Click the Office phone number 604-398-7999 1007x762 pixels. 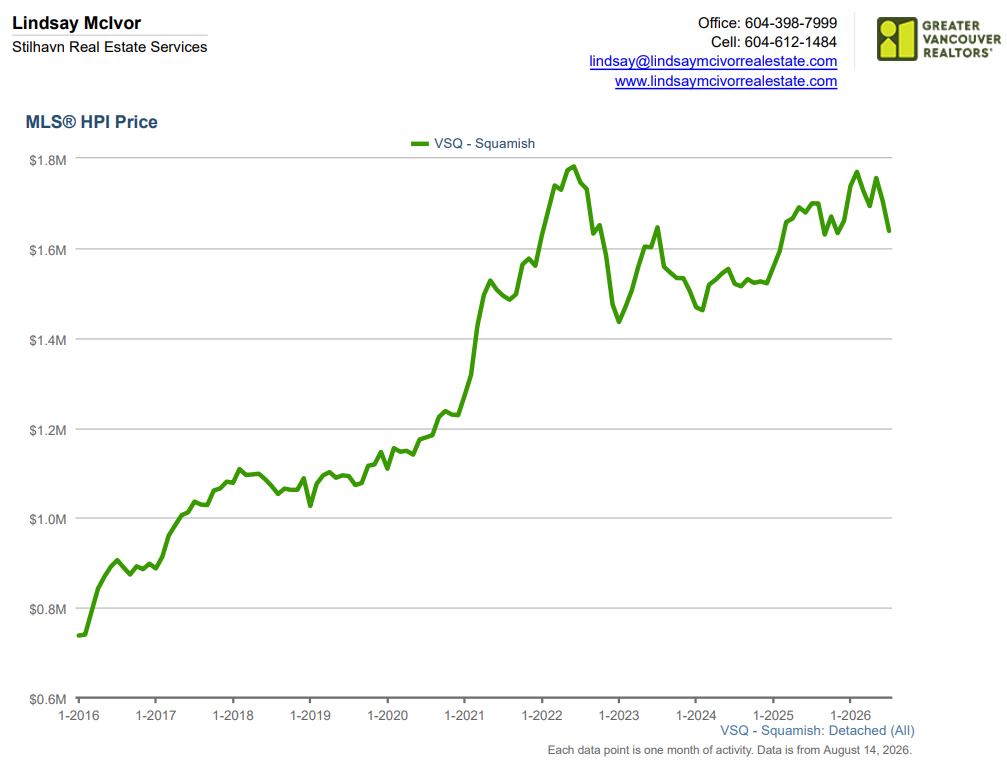pyautogui.click(x=791, y=23)
